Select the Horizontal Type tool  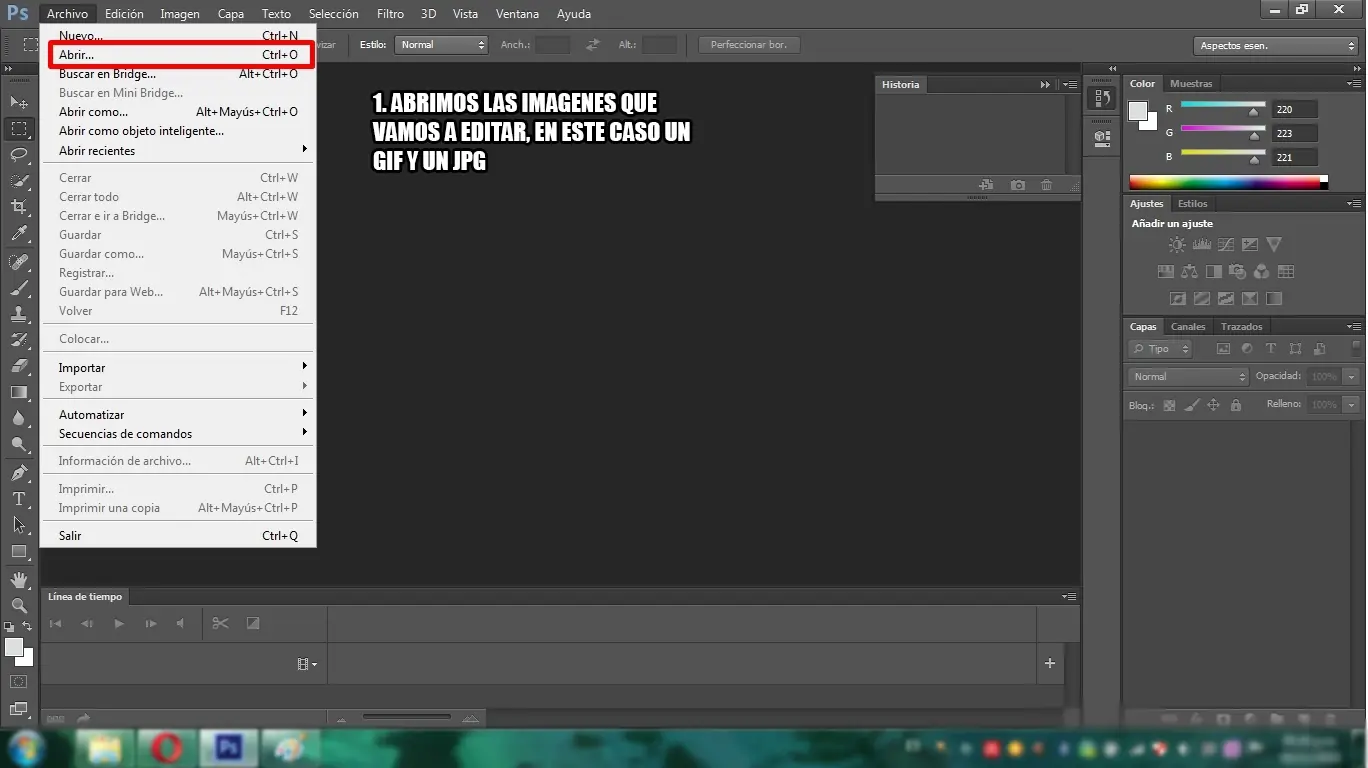click(x=19, y=498)
